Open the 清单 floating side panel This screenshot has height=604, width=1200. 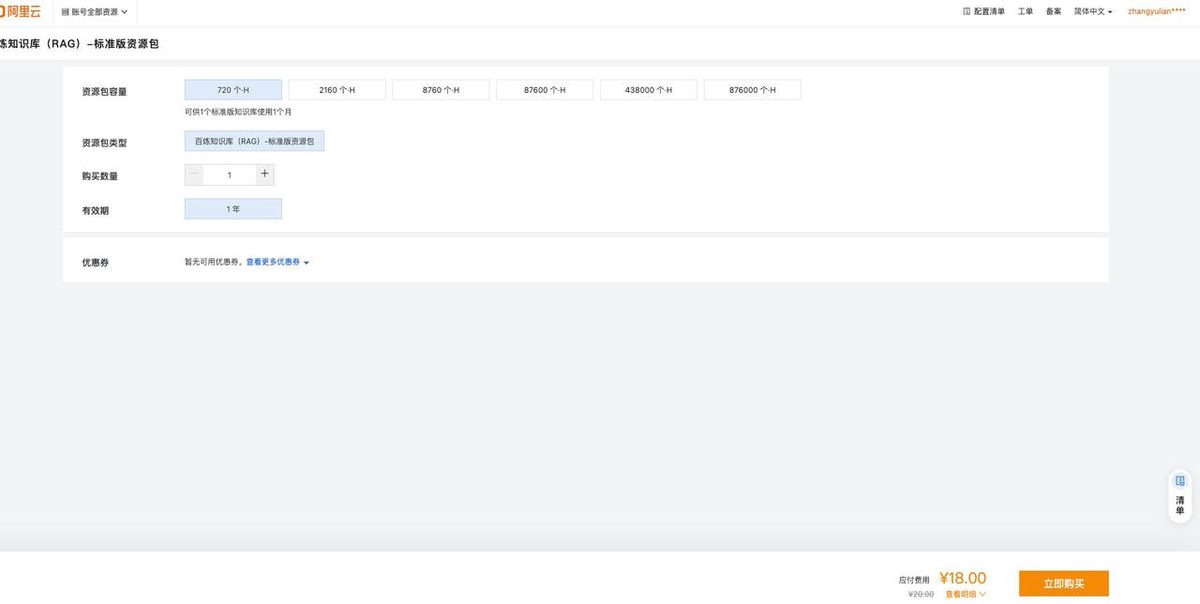tap(1180, 496)
